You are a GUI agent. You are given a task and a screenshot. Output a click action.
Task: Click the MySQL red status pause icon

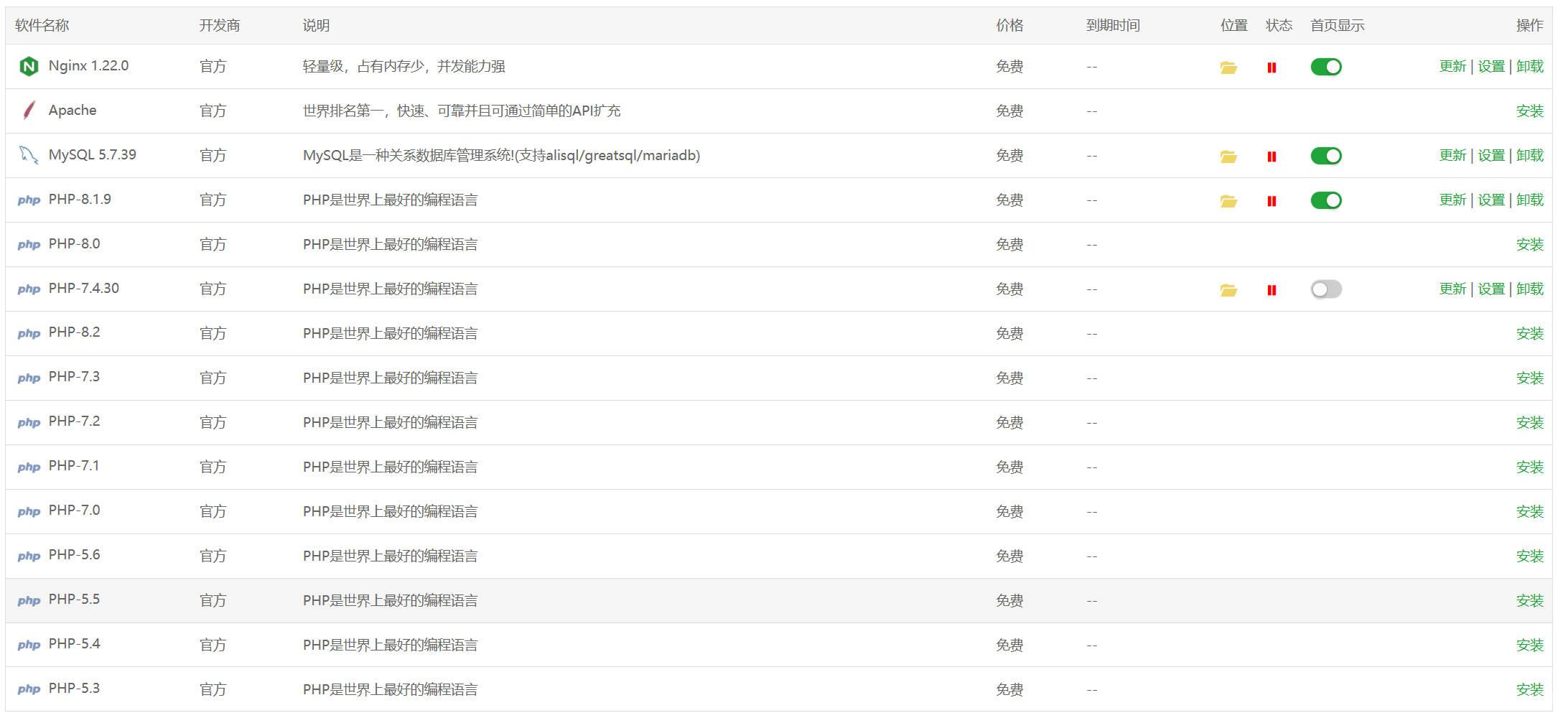tap(1271, 157)
